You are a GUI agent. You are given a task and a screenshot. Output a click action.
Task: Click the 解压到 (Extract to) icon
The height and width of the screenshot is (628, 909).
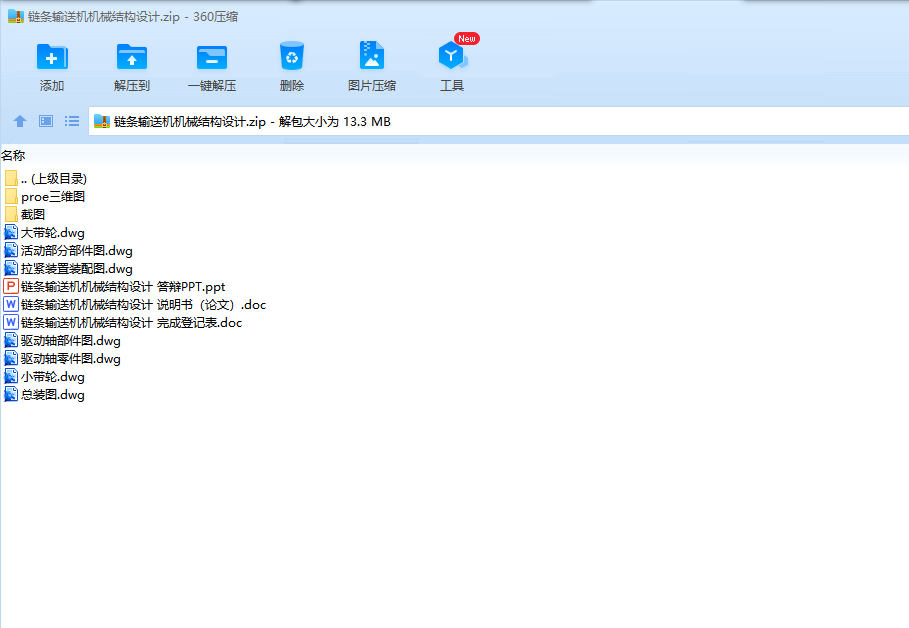coord(132,57)
